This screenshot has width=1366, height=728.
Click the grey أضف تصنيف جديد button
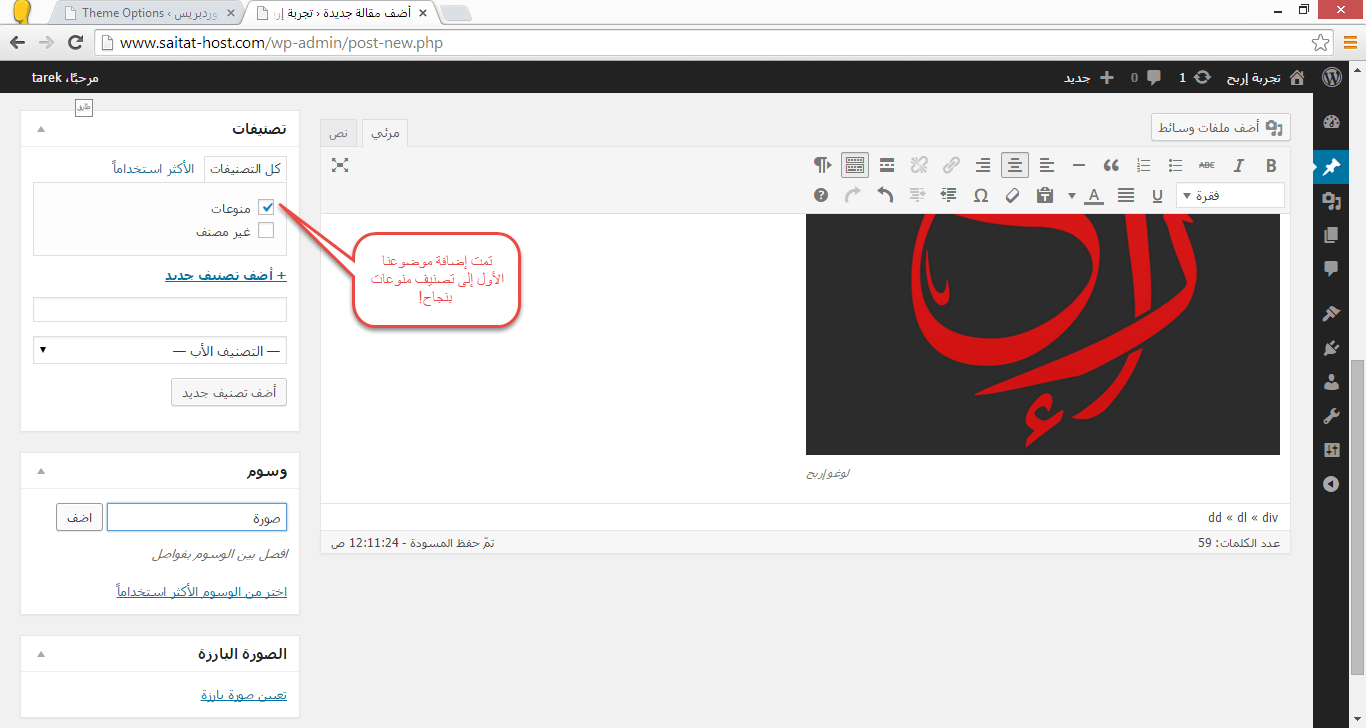tap(229, 393)
